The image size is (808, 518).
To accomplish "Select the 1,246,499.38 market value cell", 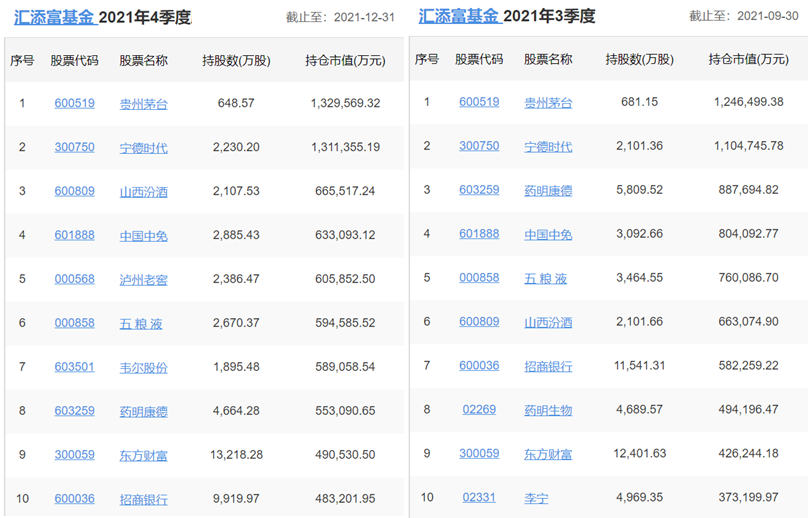I will click(749, 102).
